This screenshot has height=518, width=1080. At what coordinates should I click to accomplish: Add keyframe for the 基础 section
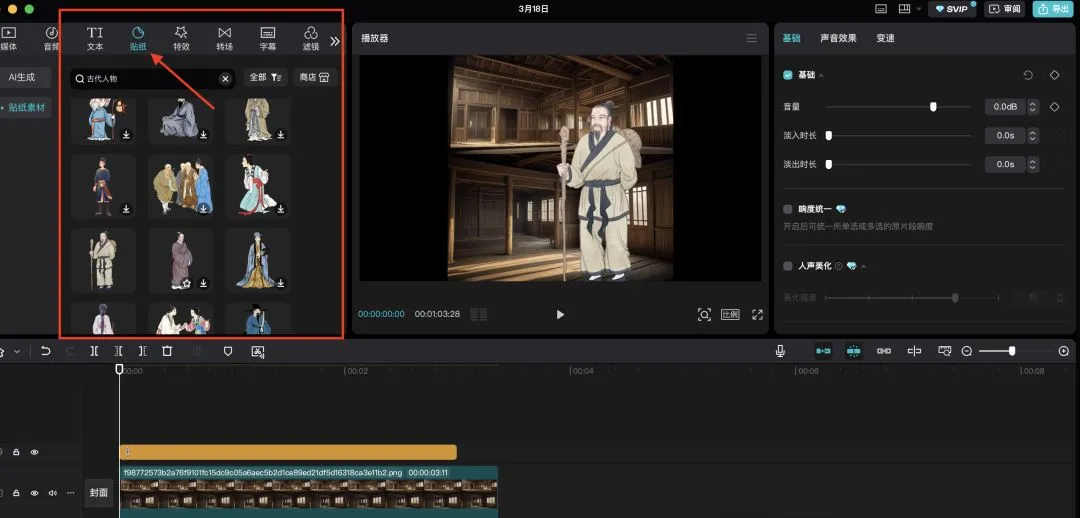pyautogui.click(x=1054, y=75)
